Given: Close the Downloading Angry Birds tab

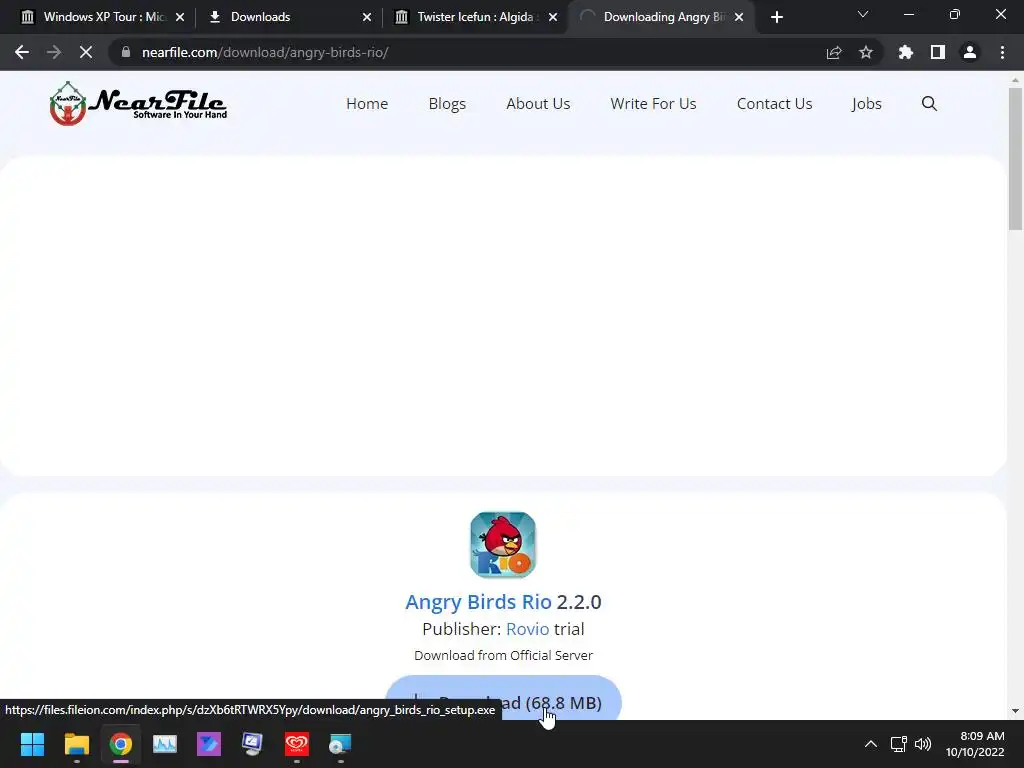Looking at the screenshot, I should coord(739,17).
